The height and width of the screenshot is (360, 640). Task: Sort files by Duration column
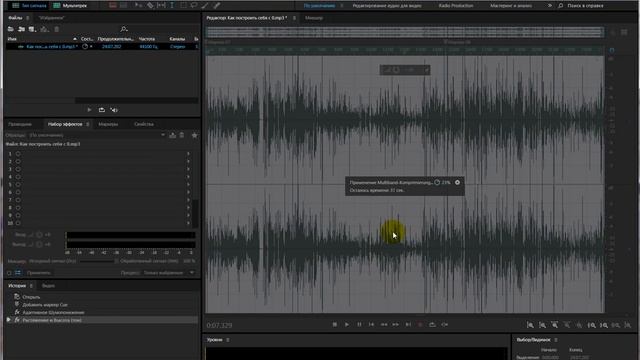(116, 39)
